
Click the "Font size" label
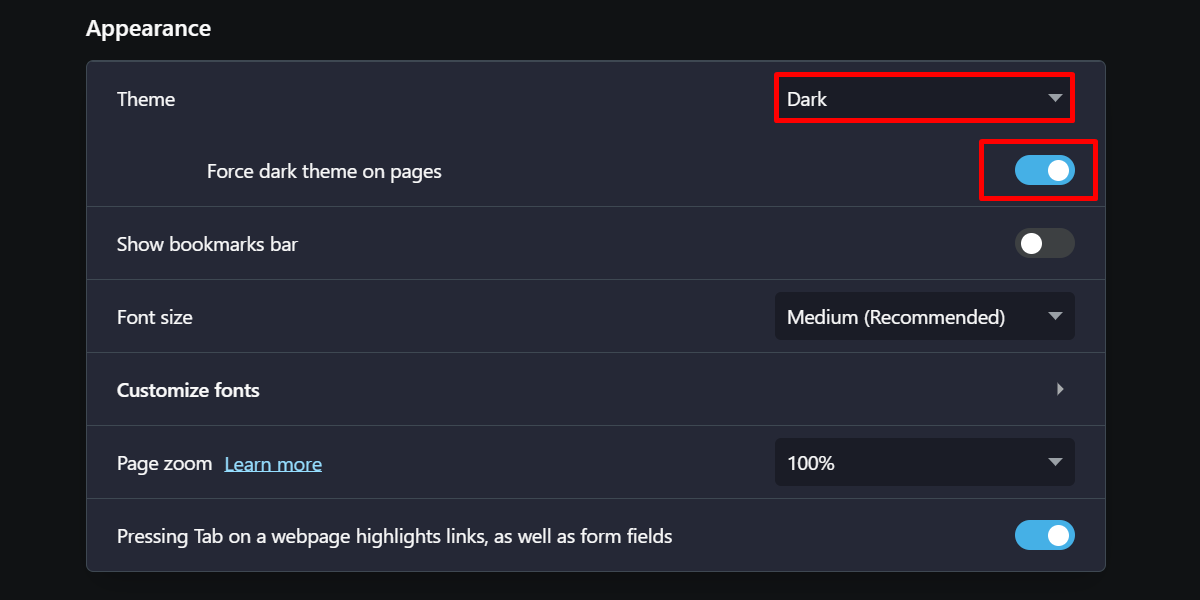click(x=154, y=316)
